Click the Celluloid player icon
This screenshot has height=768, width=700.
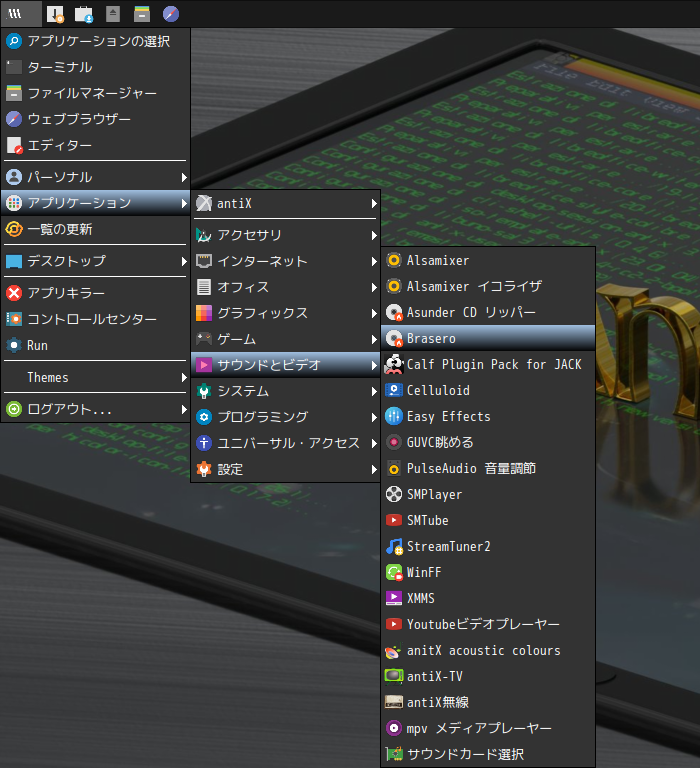[394, 390]
